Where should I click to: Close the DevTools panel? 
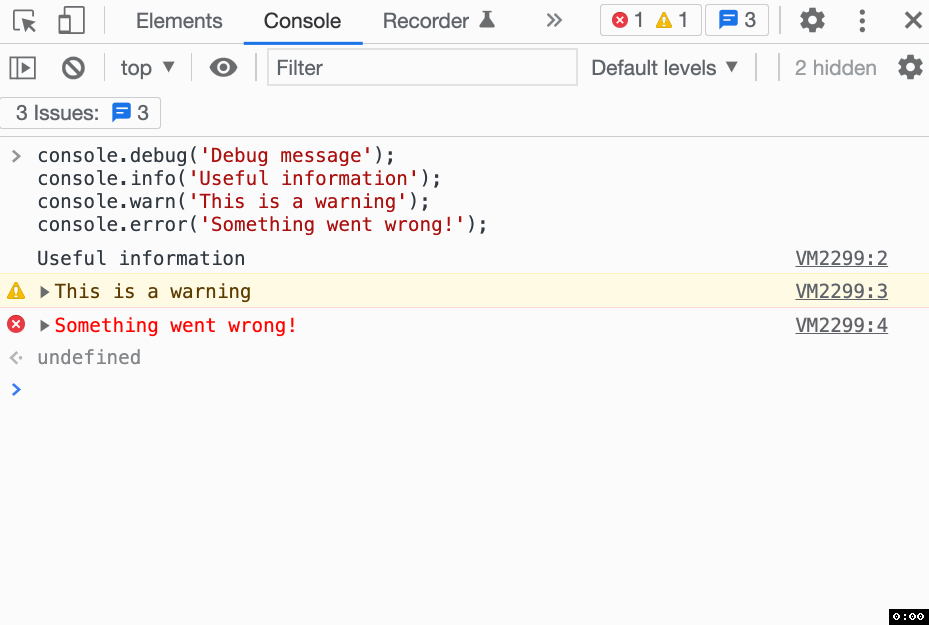tap(912, 21)
